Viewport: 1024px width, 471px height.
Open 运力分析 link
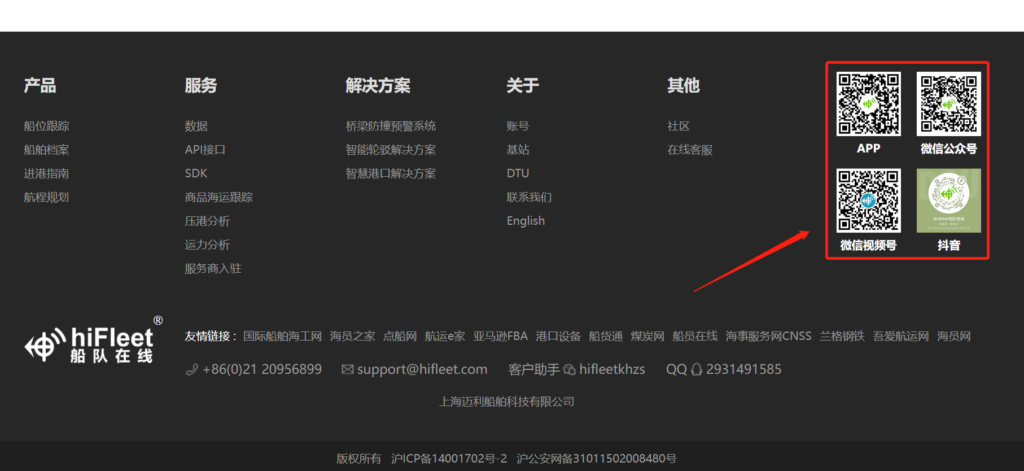(207, 244)
